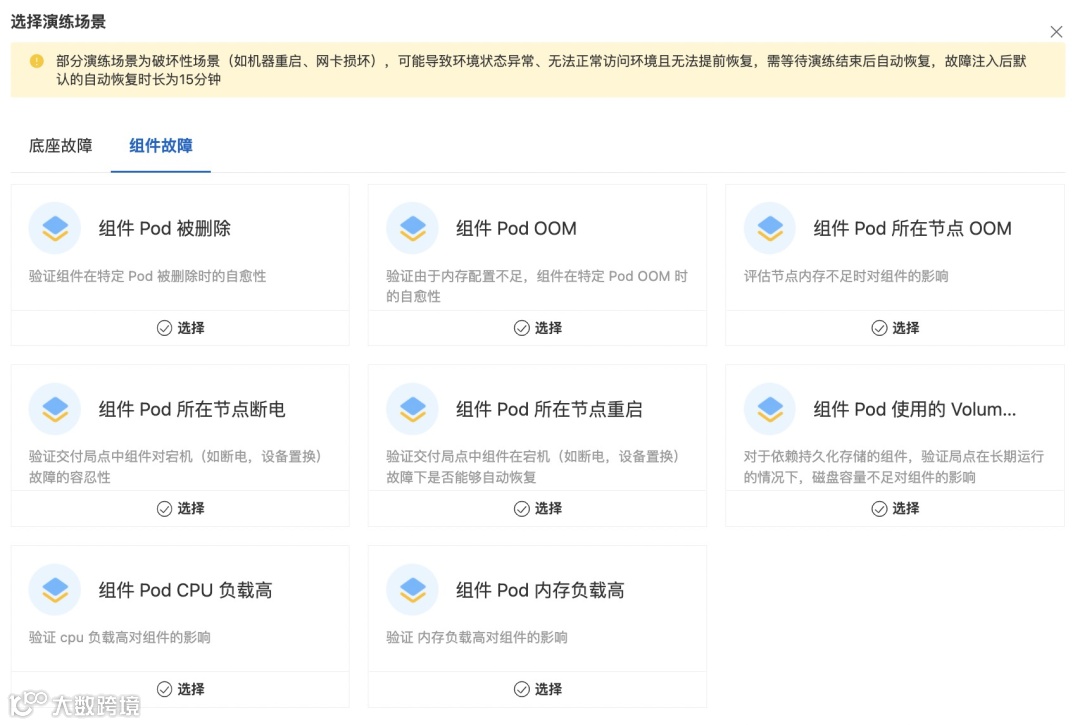Click the 组件 Pod CPU 负载高 icon
The height and width of the screenshot is (725, 1080).
pos(54,590)
